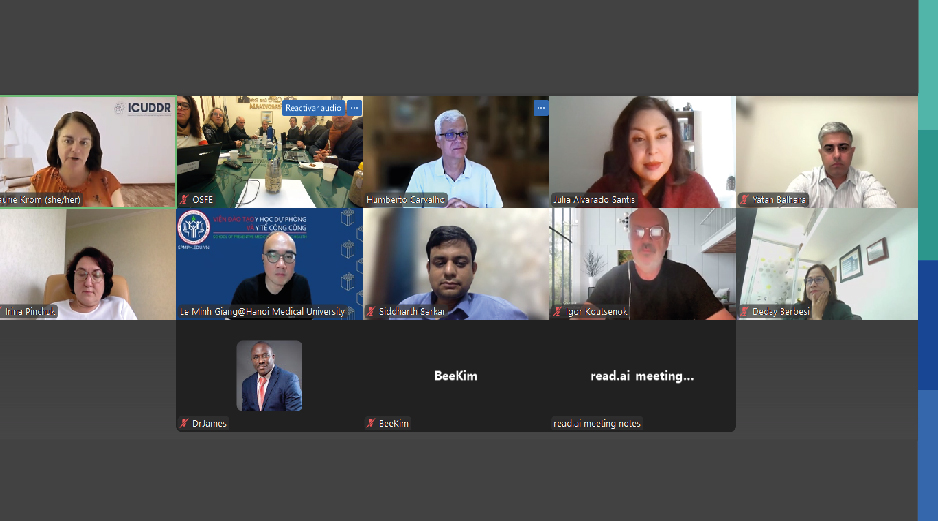The height and width of the screenshot is (521, 938).
Task: Click muted microphone icon beside BeeKim
Action: coord(371,423)
